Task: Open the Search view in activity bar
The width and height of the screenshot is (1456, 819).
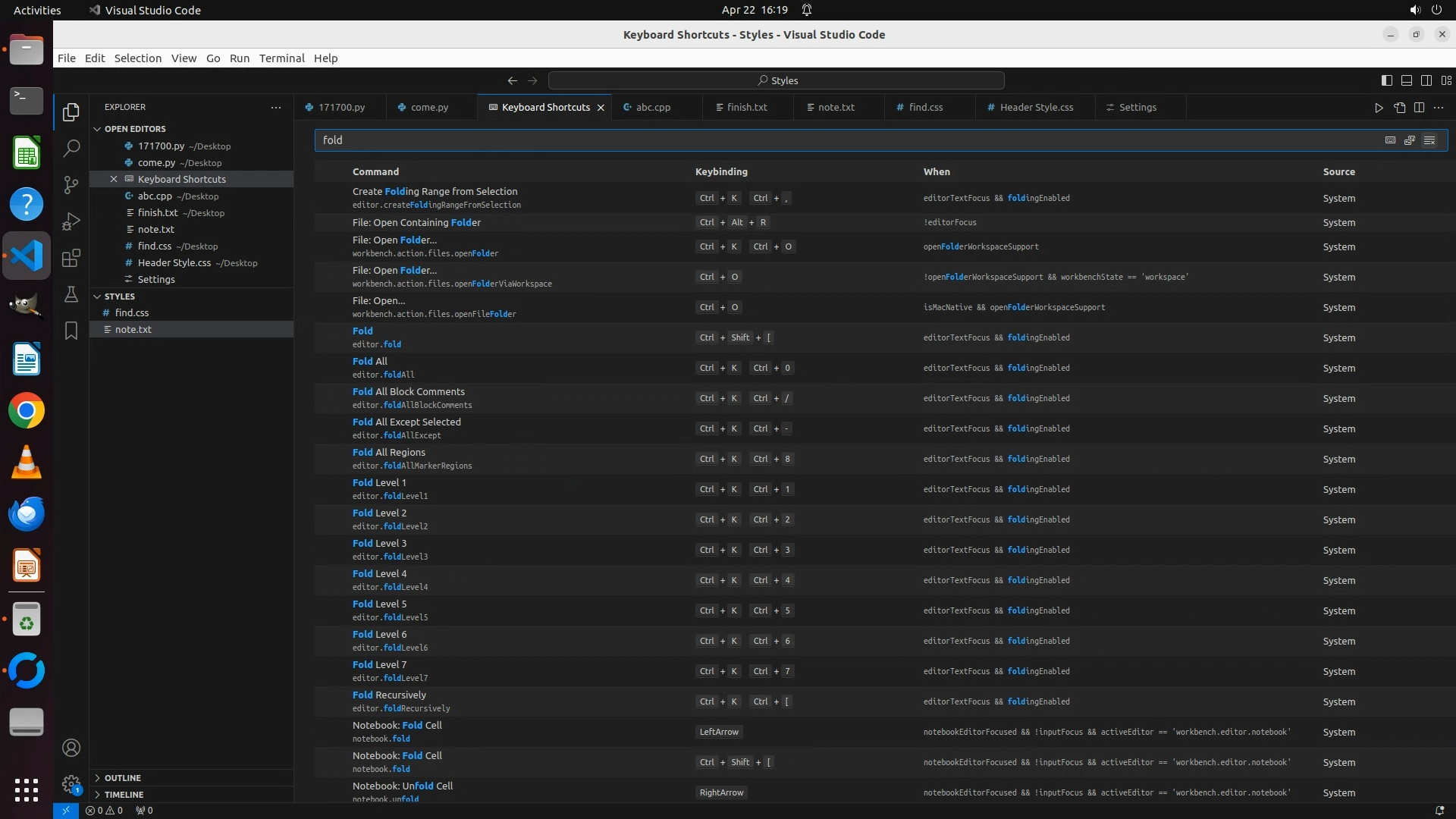Action: [x=71, y=148]
